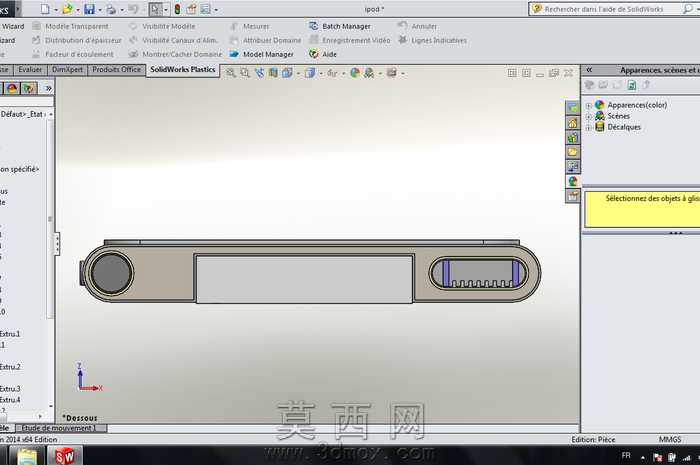Open the Model Manager tool
Screen dimensions: 700x465
point(262,54)
